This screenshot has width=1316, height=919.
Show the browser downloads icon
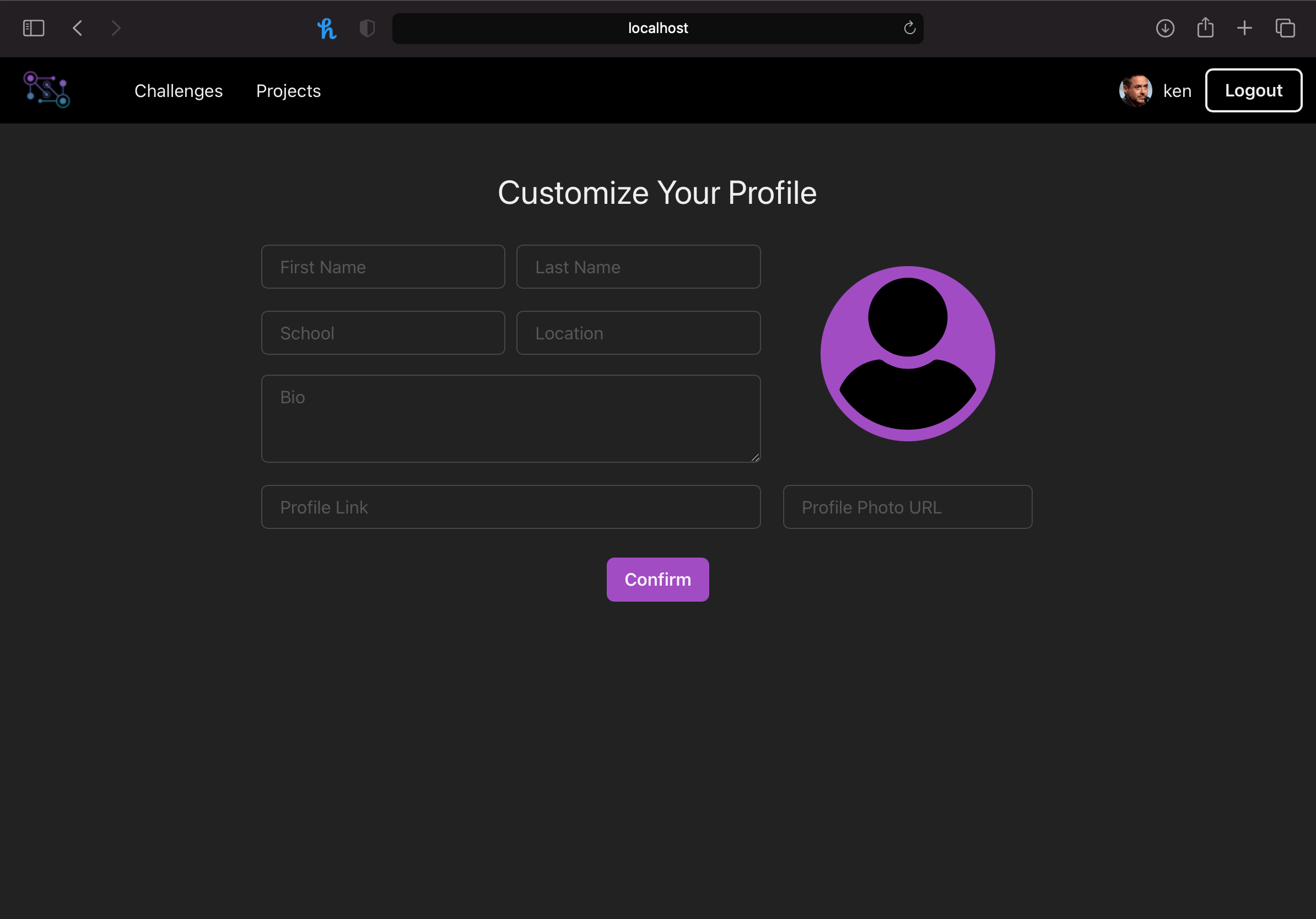tap(1164, 28)
